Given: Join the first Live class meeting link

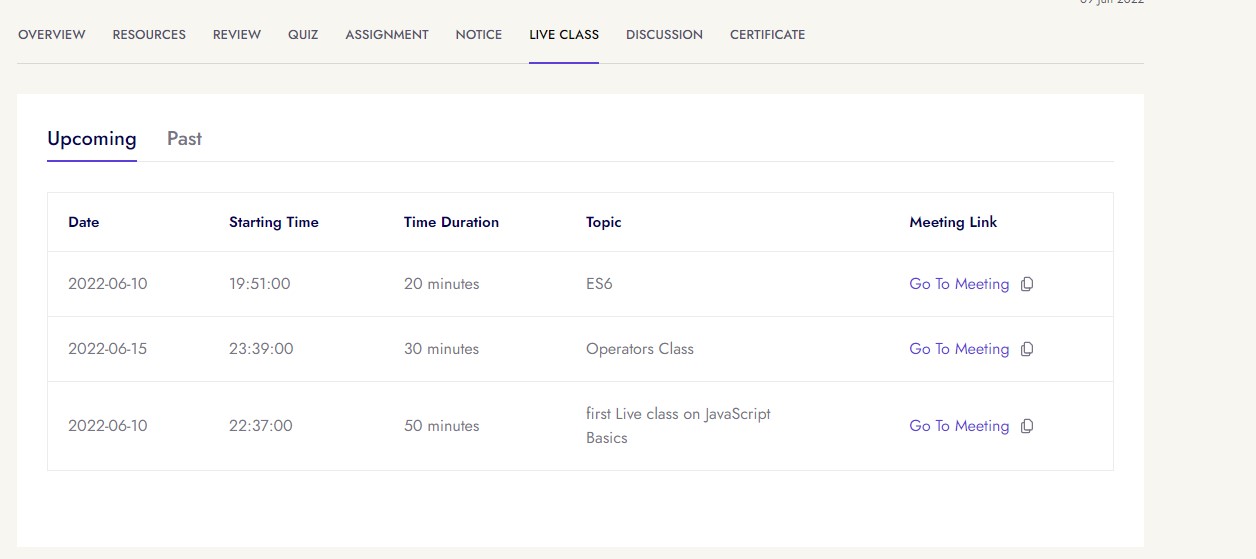Looking at the screenshot, I should [x=958, y=426].
